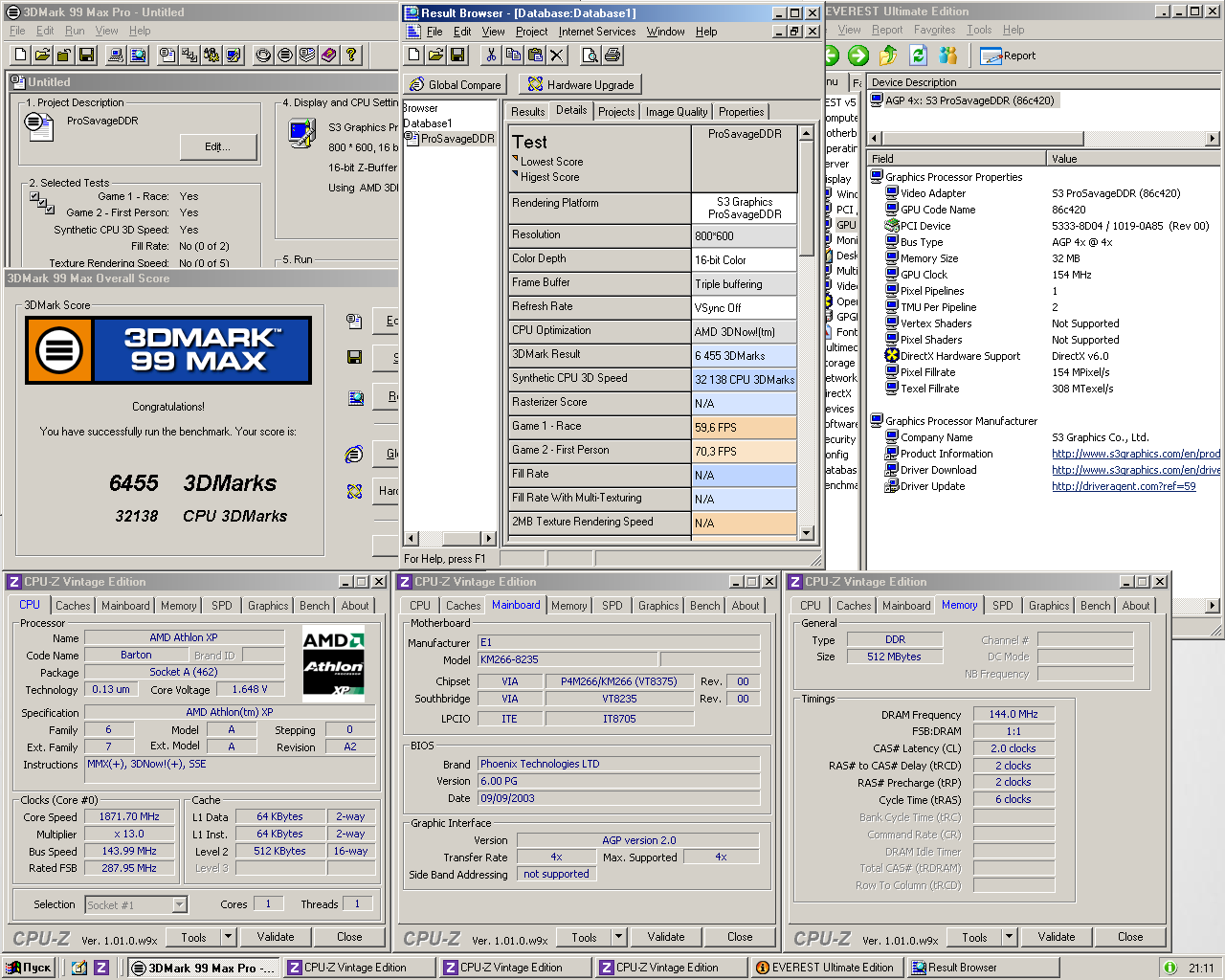
Task: Switch to Results tab in Result Browser
Action: click(x=527, y=112)
